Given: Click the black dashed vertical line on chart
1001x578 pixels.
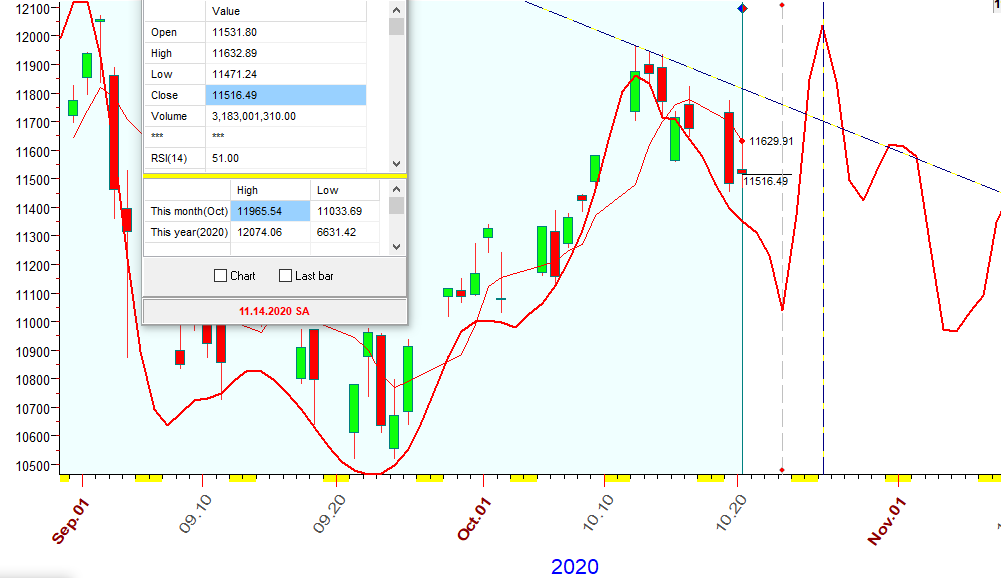Looking at the screenshot, I should pos(823,300).
